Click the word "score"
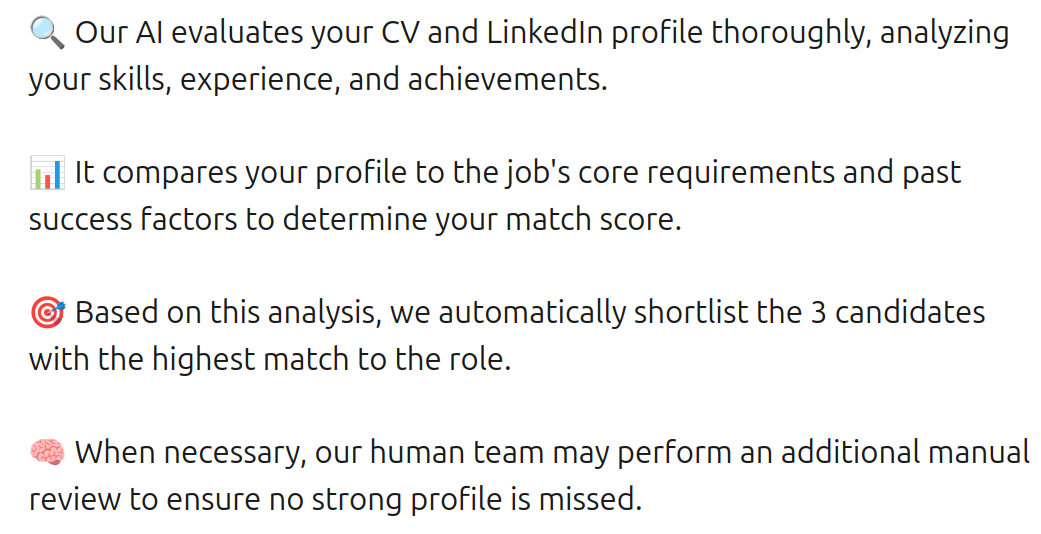Viewport: 1041px width, 534px height. (x=639, y=220)
